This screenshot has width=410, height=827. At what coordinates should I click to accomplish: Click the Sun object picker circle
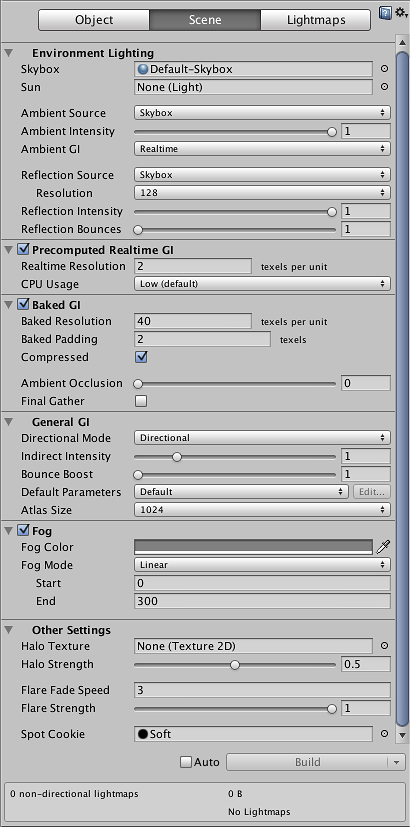(385, 87)
